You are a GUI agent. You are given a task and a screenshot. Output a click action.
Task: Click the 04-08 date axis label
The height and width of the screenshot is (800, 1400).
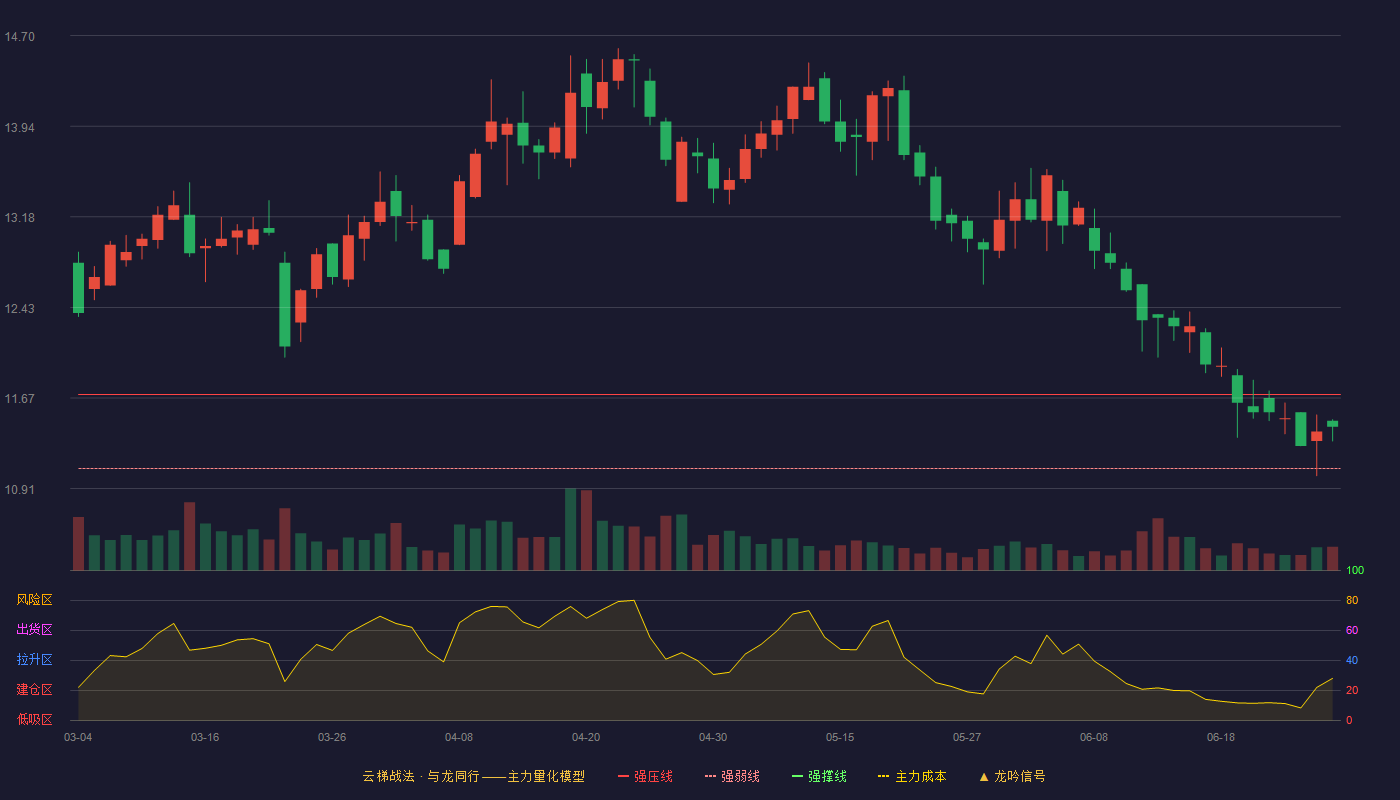(459, 737)
